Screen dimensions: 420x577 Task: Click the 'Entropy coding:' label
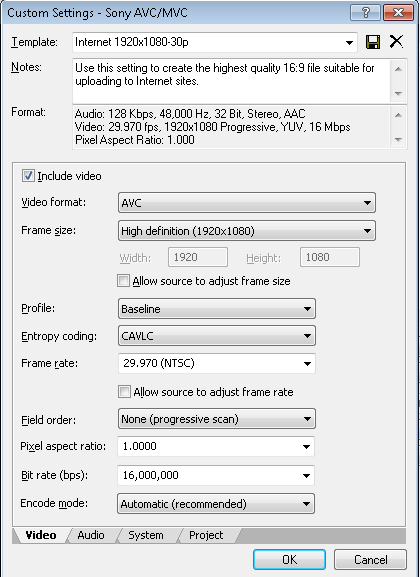click(59, 336)
